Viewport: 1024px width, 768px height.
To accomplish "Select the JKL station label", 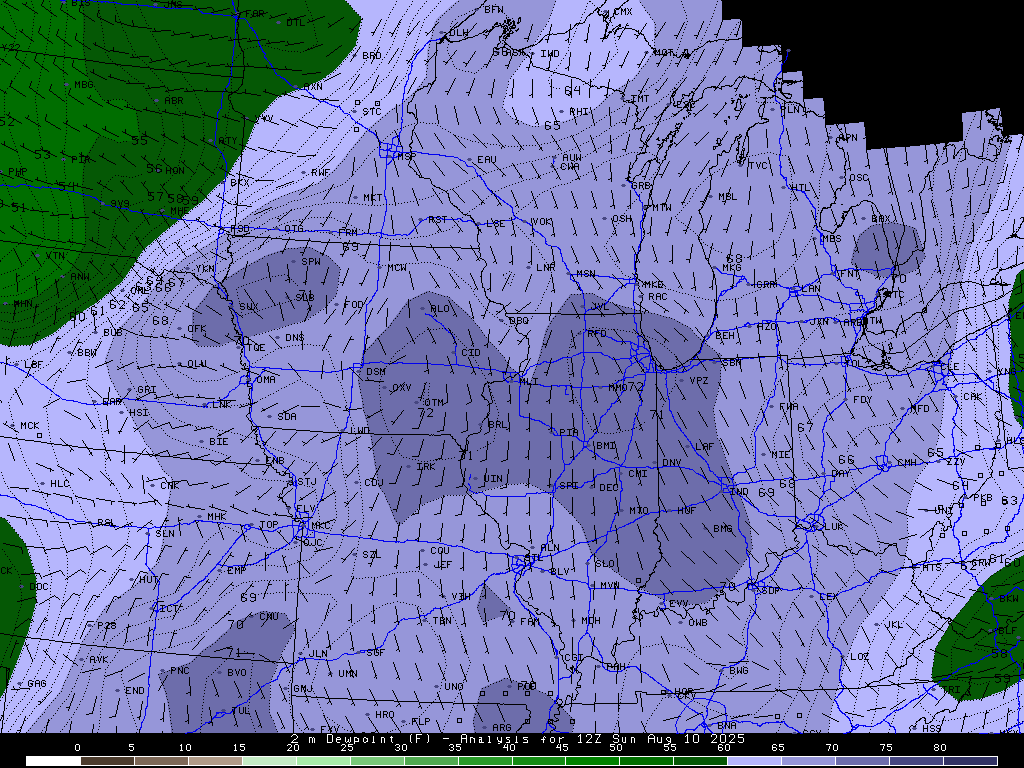I will 893,625.
